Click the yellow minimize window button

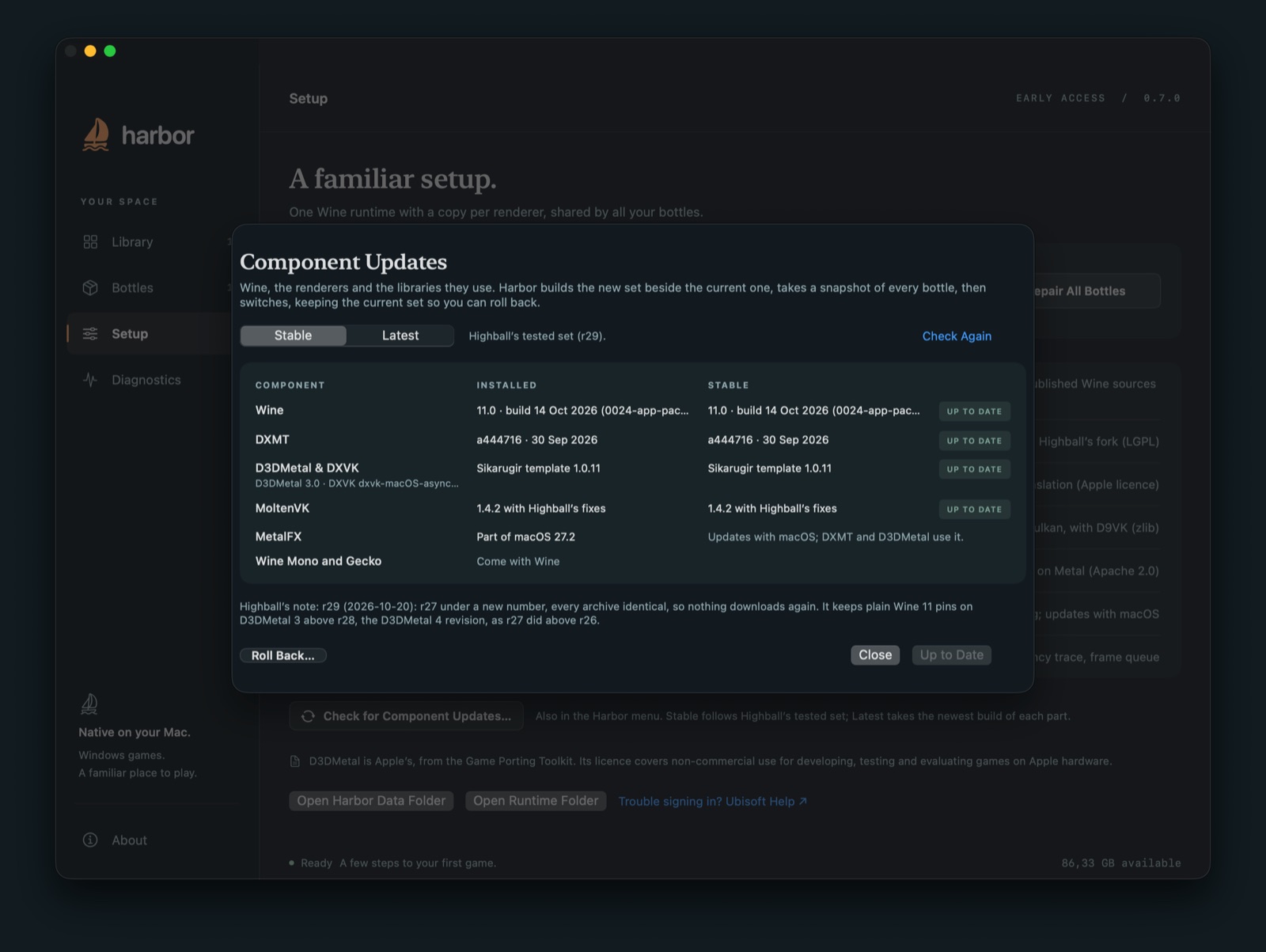pyautogui.click(x=90, y=51)
